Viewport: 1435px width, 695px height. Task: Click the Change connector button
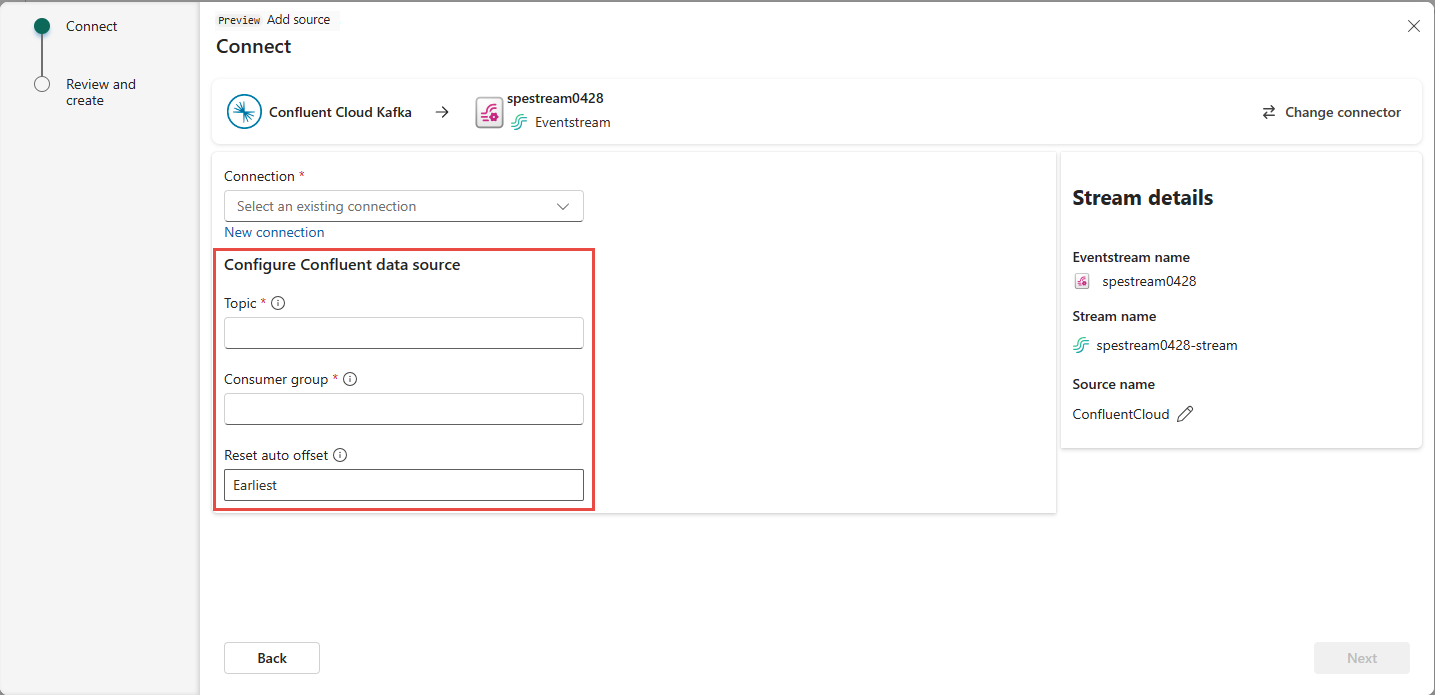1341,112
